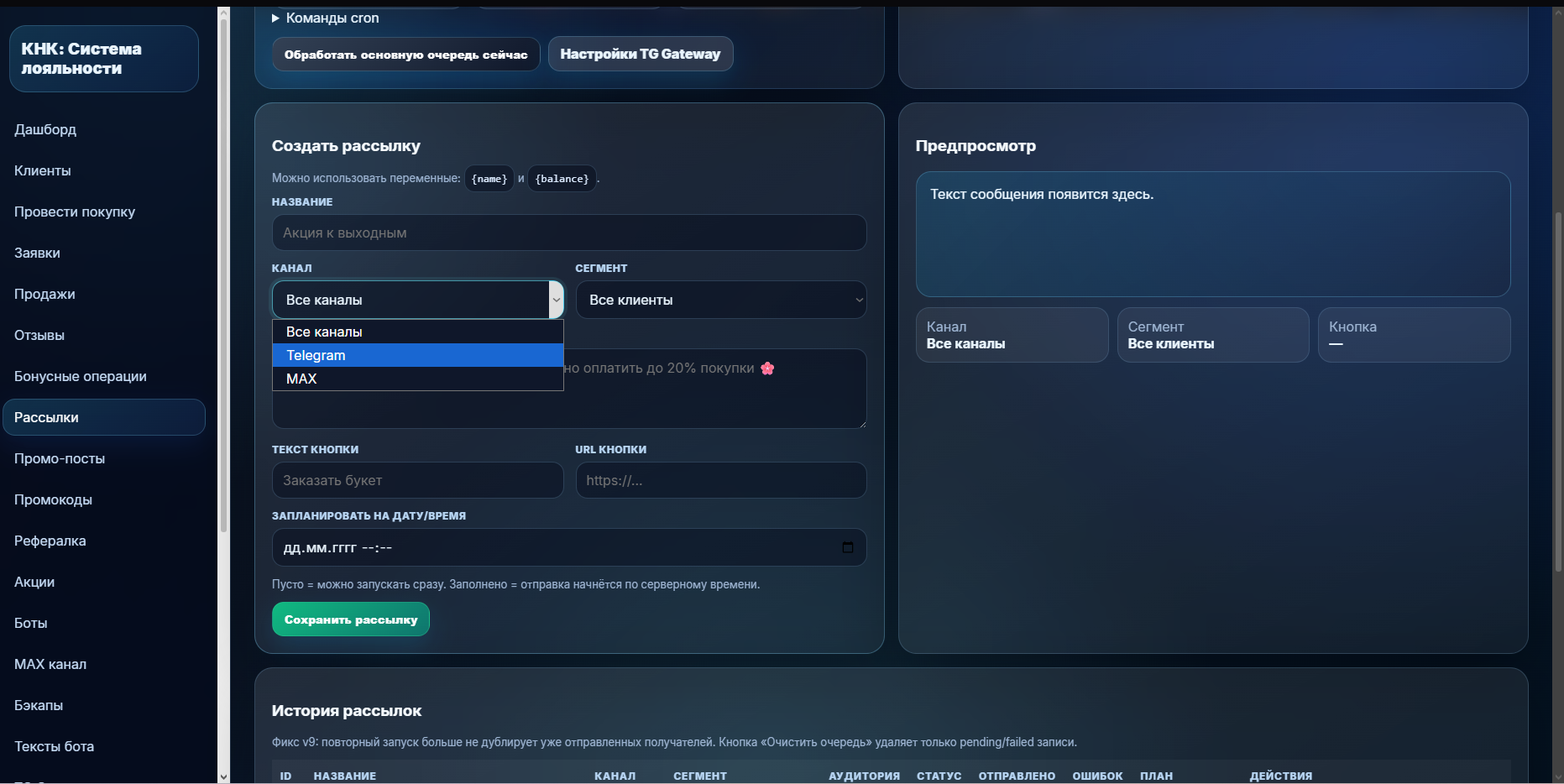
Task: Select Рассылки active sidebar item
Action: coord(104,417)
